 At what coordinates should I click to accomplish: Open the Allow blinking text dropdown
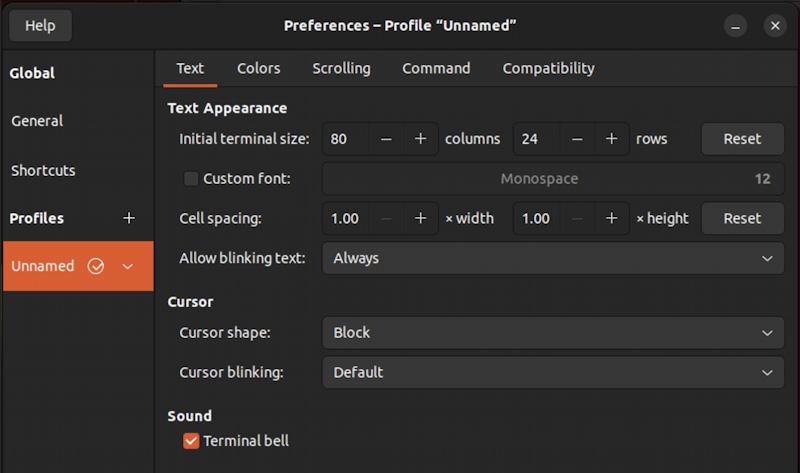tap(553, 258)
